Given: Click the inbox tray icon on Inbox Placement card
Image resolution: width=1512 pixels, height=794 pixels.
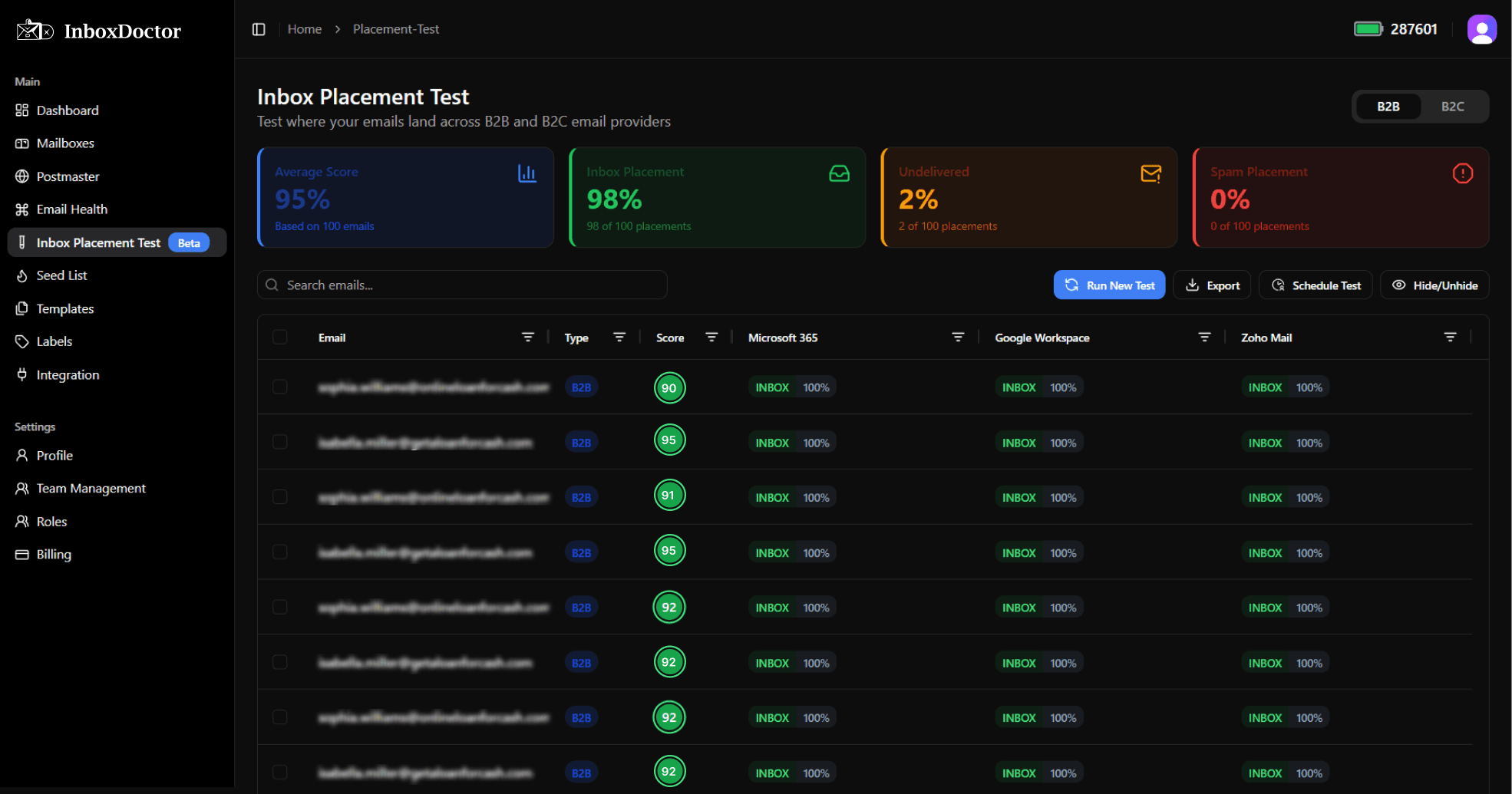Looking at the screenshot, I should pos(839,173).
